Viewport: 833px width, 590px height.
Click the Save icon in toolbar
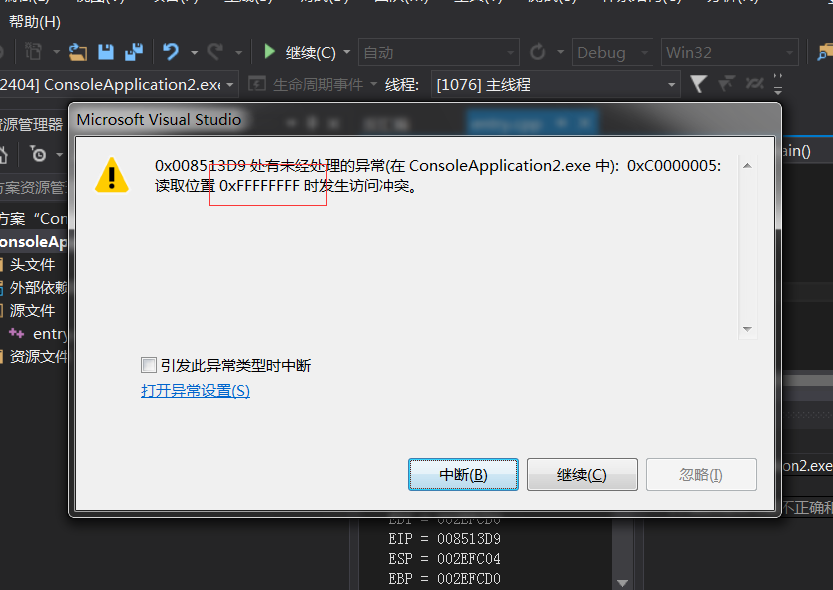tap(106, 52)
